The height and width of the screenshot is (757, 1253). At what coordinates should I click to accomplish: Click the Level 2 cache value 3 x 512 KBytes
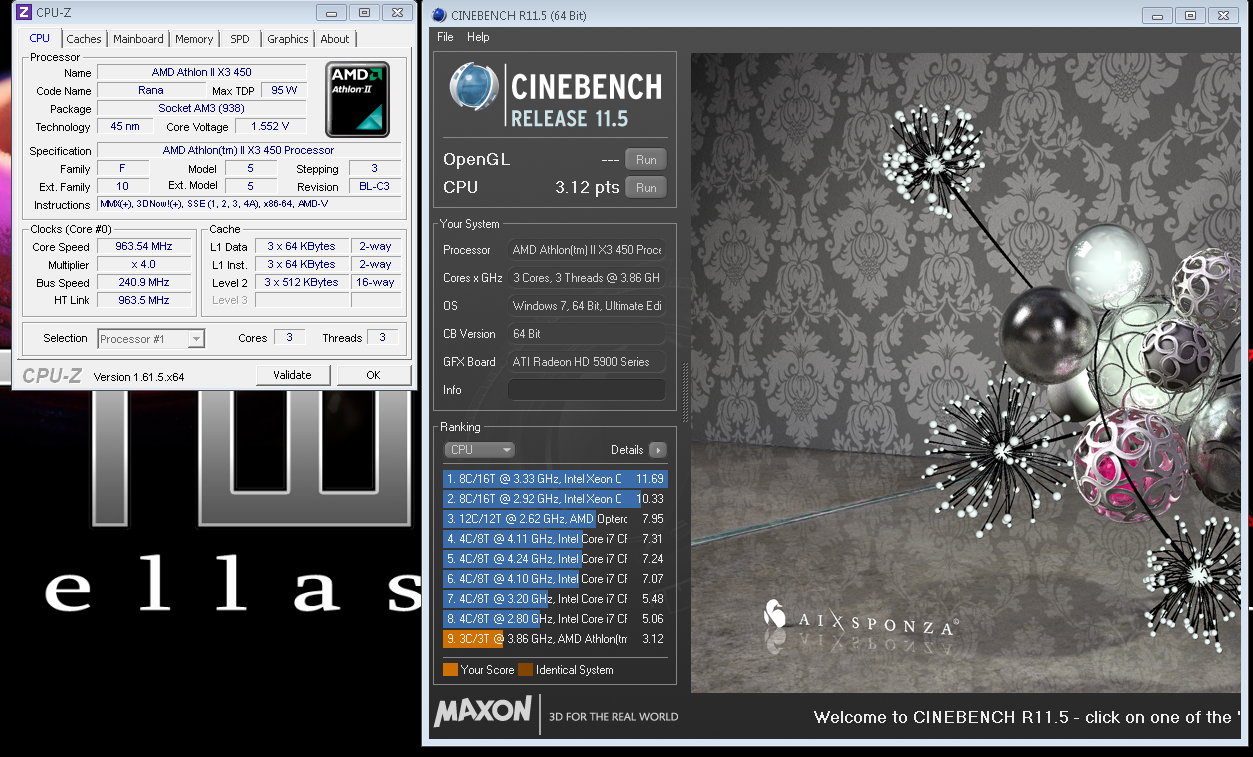(301, 283)
